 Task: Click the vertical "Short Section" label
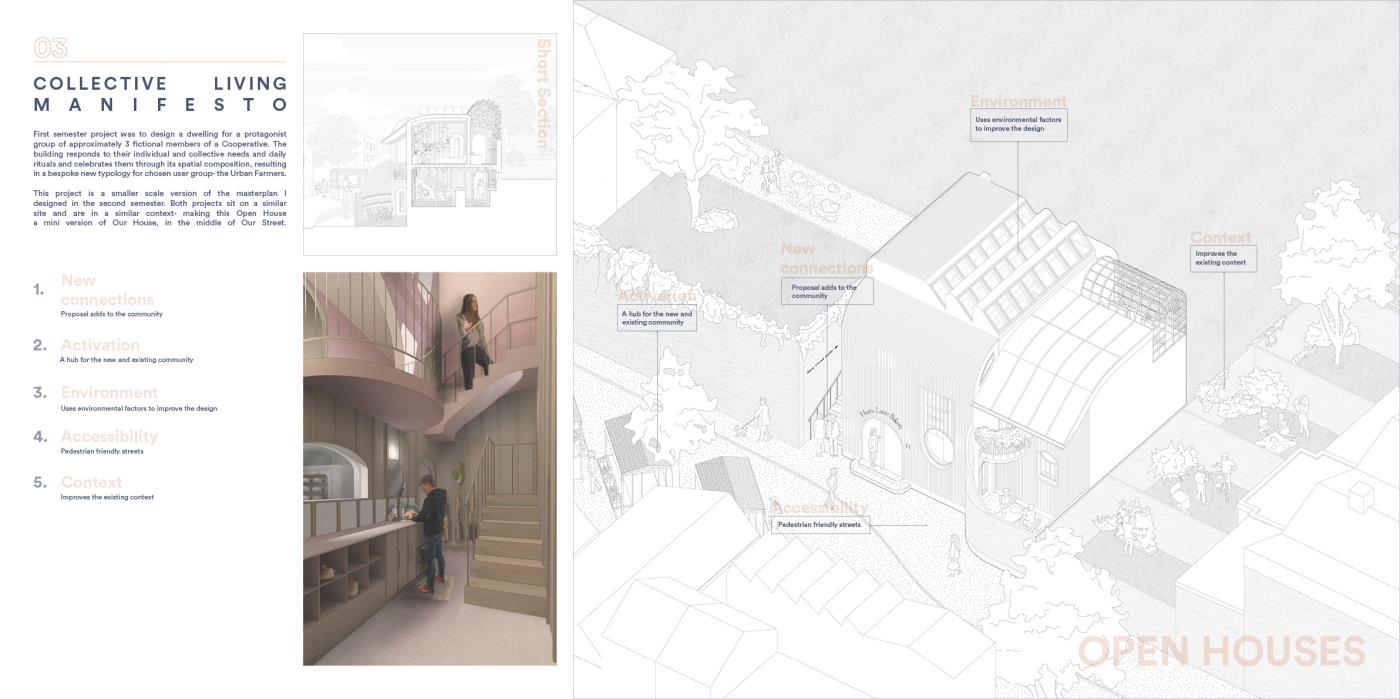[544, 94]
